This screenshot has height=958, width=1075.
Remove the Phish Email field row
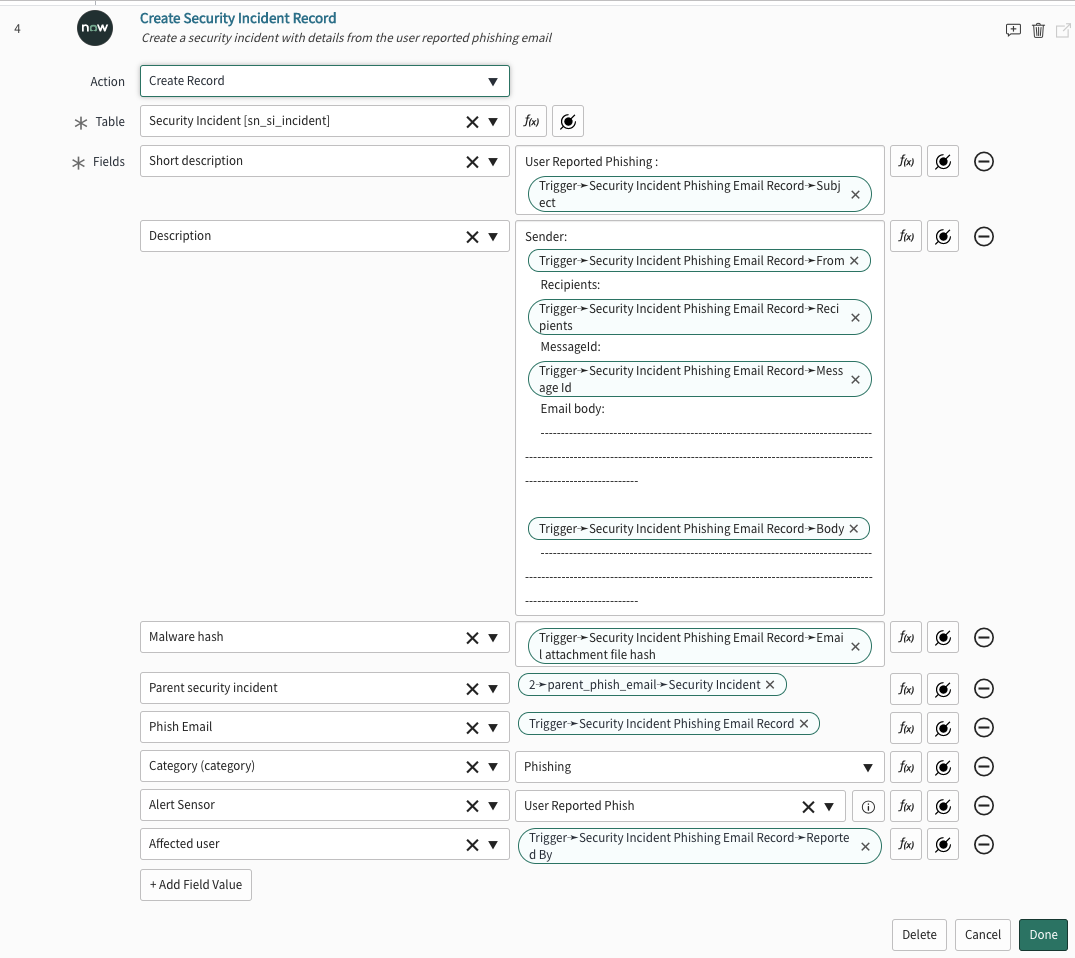tap(984, 728)
